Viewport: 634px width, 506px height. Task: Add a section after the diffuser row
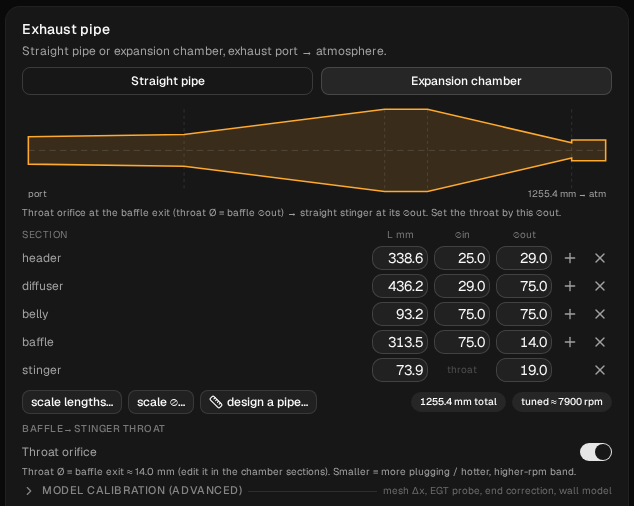click(570, 286)
